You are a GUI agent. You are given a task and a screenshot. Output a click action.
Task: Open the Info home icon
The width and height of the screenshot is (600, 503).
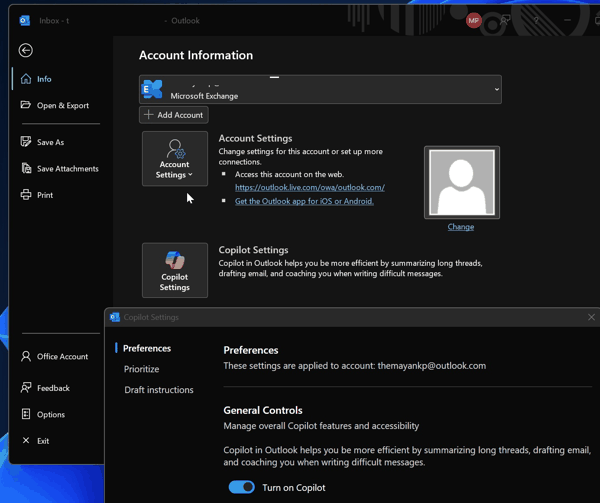tap(26, 79)
